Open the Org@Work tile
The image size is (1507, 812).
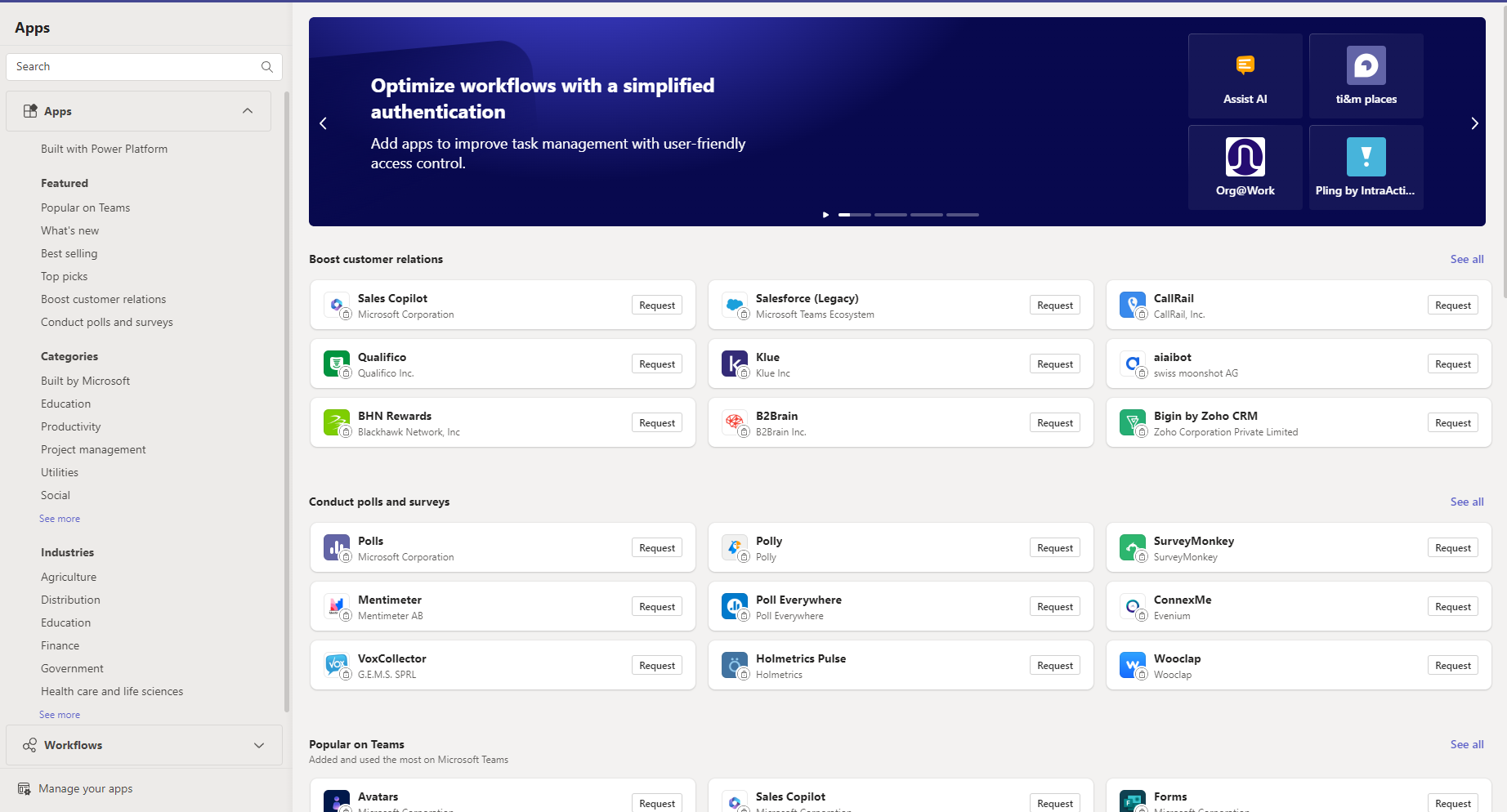click(1245, 167)
